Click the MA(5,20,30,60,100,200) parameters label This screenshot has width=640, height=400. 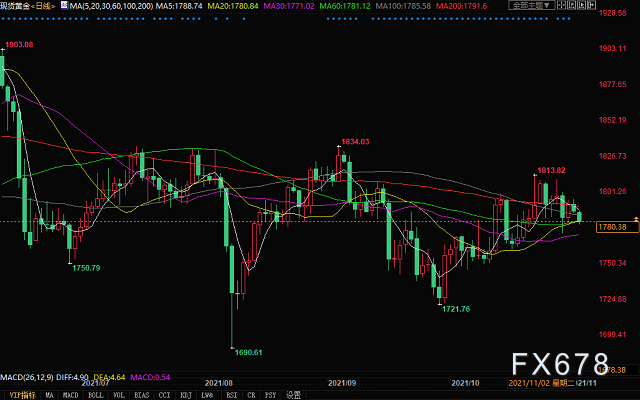pos(111,6)
